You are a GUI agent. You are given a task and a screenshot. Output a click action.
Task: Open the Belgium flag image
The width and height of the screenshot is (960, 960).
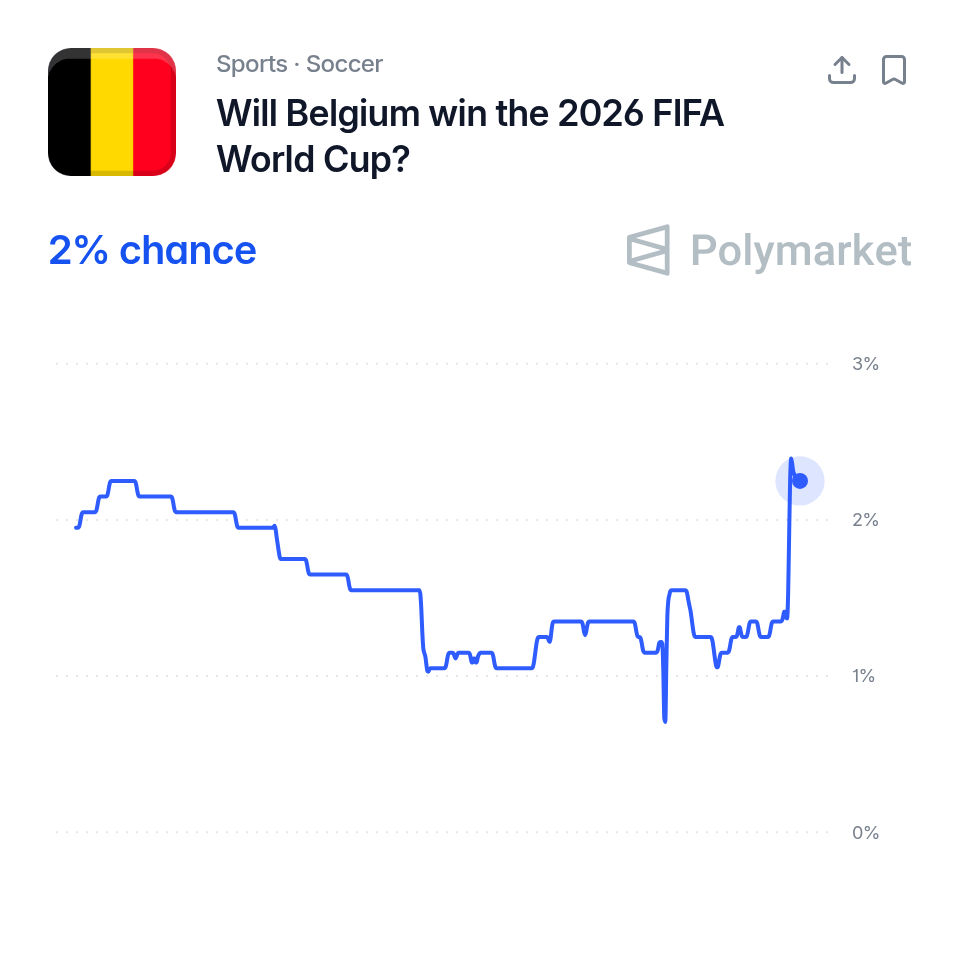(x=112, y=112)
